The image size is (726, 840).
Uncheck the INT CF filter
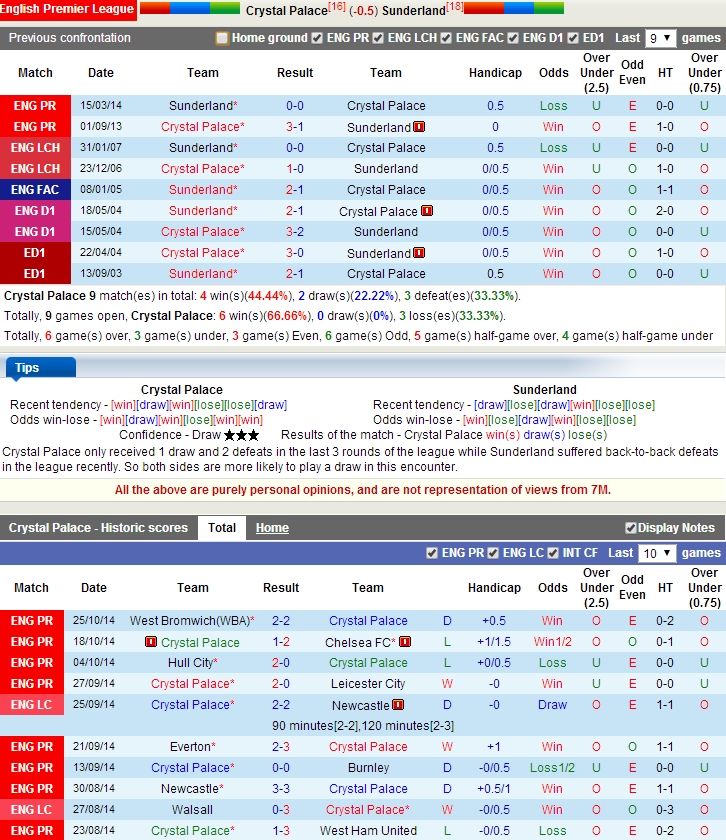553,553
